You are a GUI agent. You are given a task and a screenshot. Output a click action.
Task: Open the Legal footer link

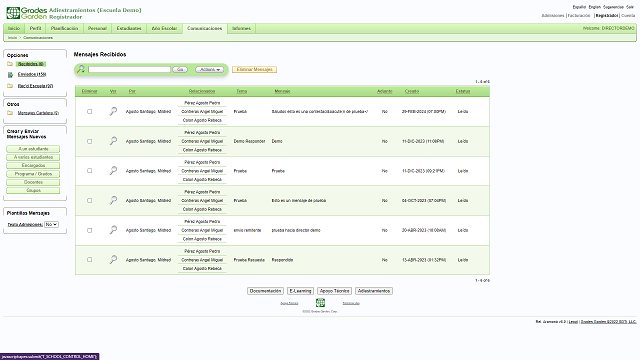point(573,322)
